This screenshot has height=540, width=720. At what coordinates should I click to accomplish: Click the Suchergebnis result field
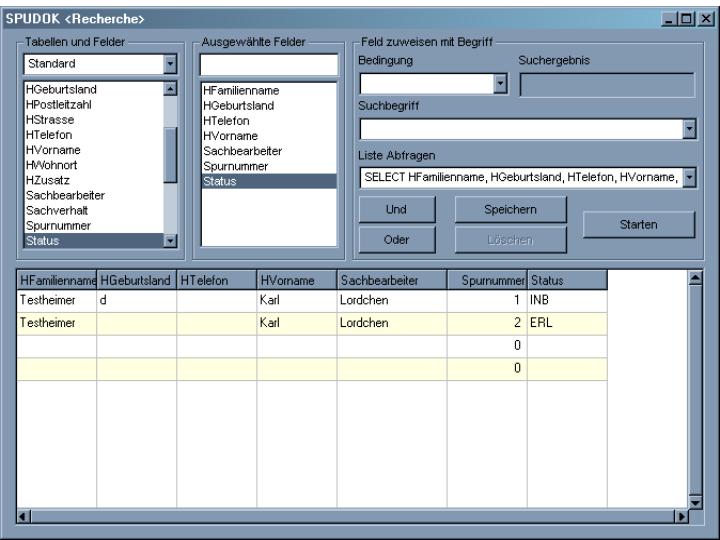pos(606,85)
